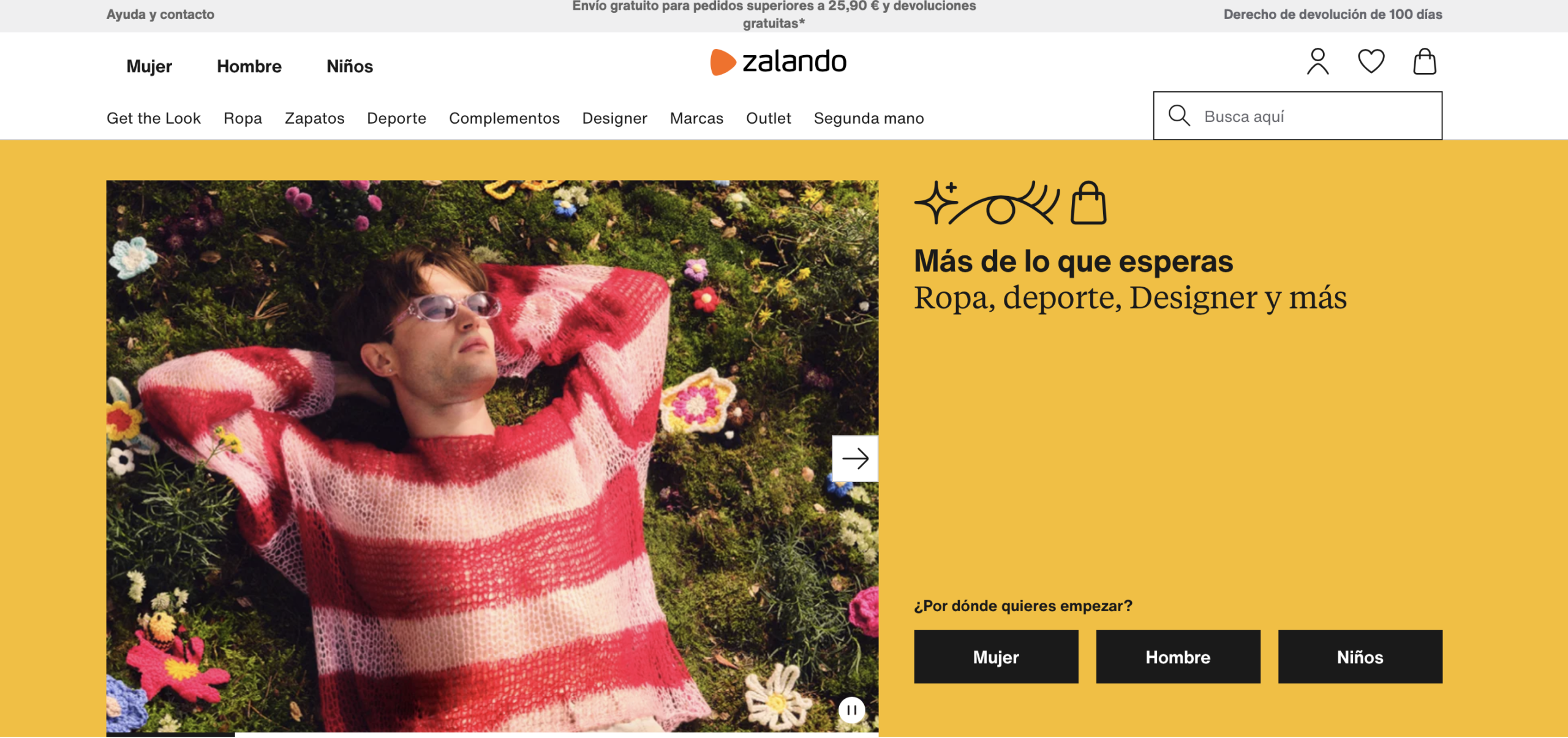Open the user account icon

[1317, 61]
